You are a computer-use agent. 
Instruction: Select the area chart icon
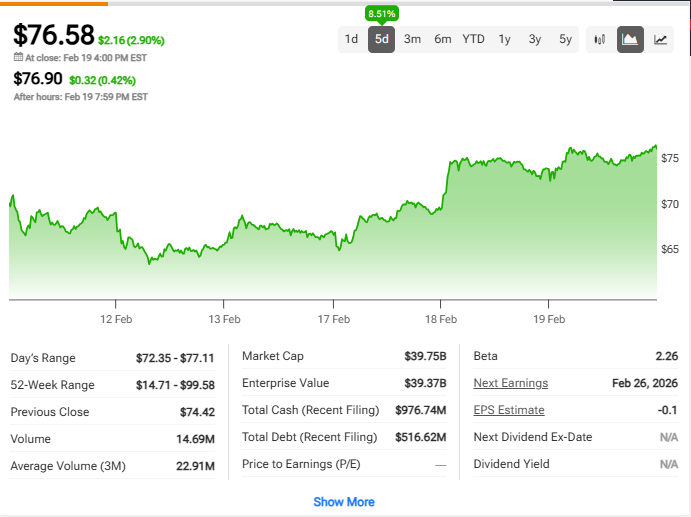[x=630, y=40]
